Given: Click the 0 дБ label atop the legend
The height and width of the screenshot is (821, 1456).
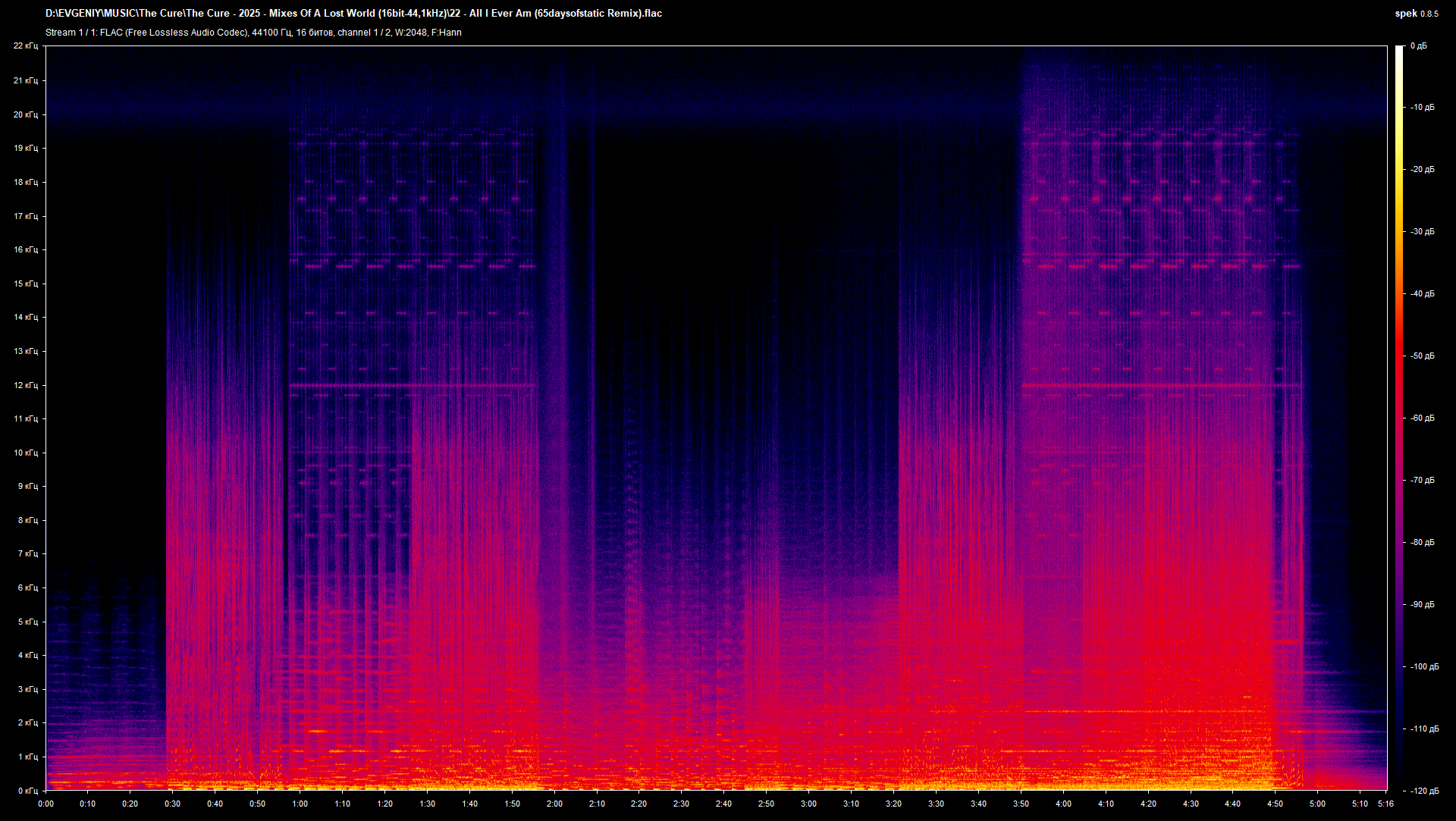Looking at the screenshot, I should pos(1420,45).
